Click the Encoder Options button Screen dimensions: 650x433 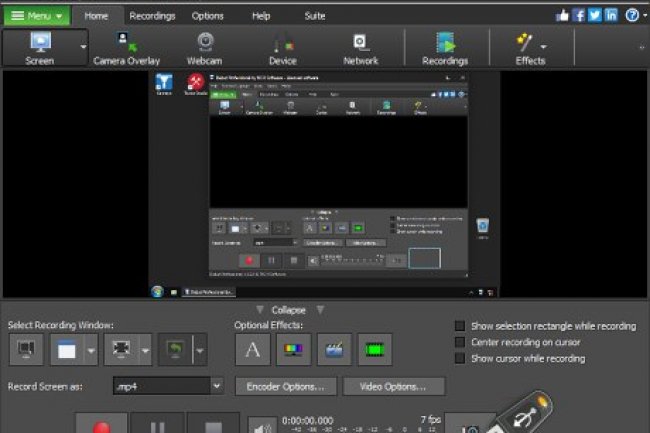[286, 386]
